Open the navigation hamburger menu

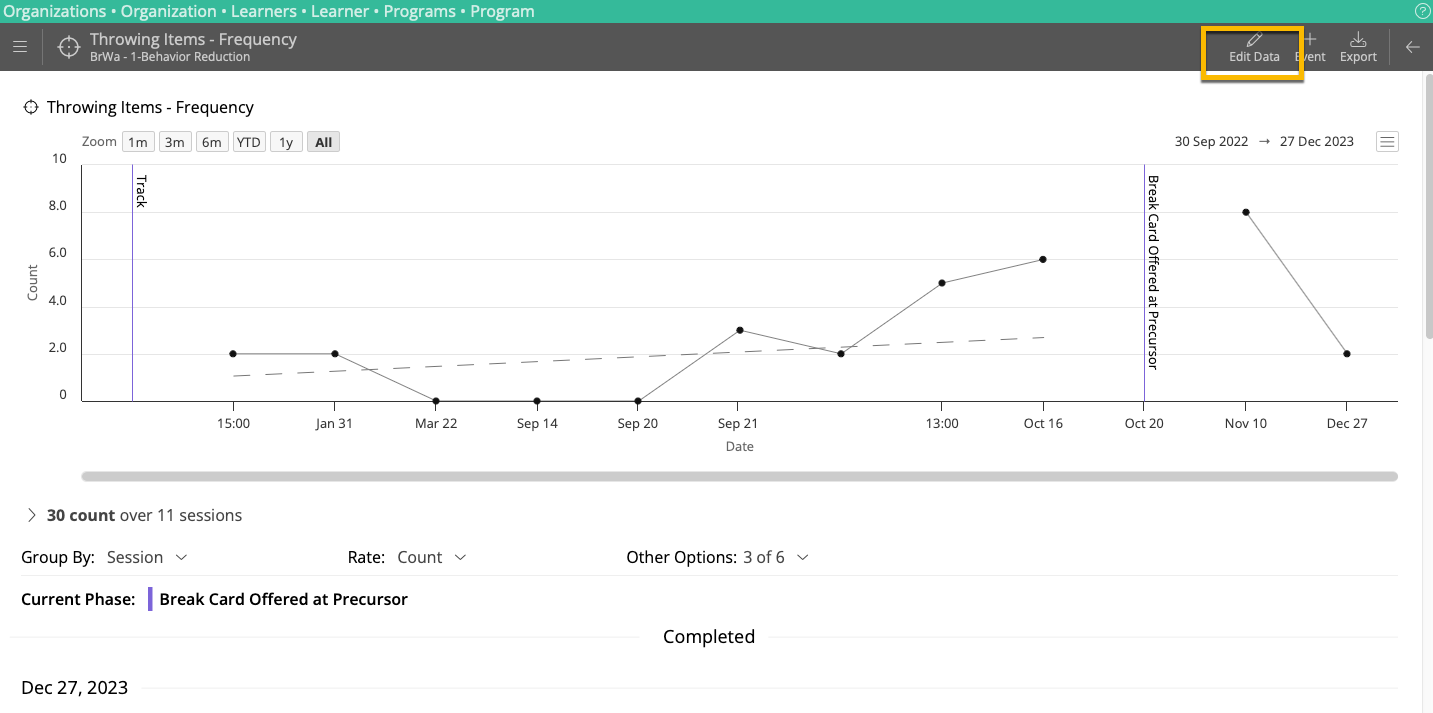(19, 46)
